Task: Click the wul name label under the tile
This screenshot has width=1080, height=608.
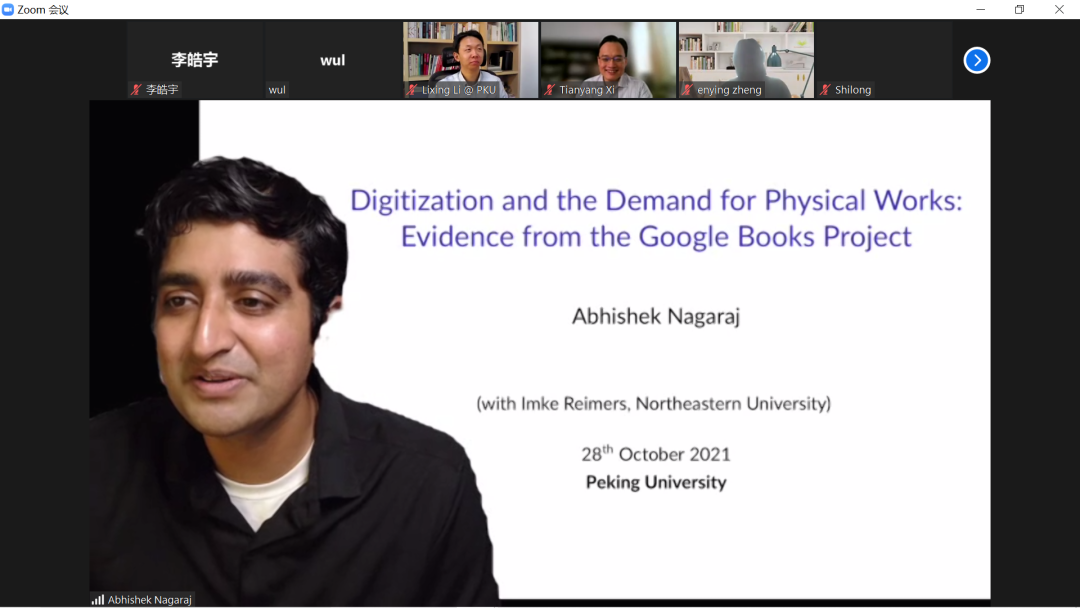Action: [277, 90]
